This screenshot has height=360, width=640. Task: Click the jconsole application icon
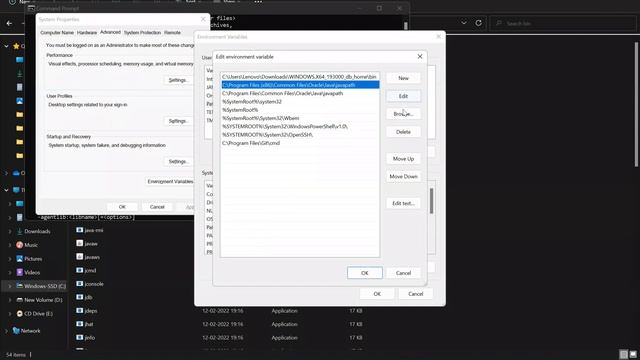(80, 284)
